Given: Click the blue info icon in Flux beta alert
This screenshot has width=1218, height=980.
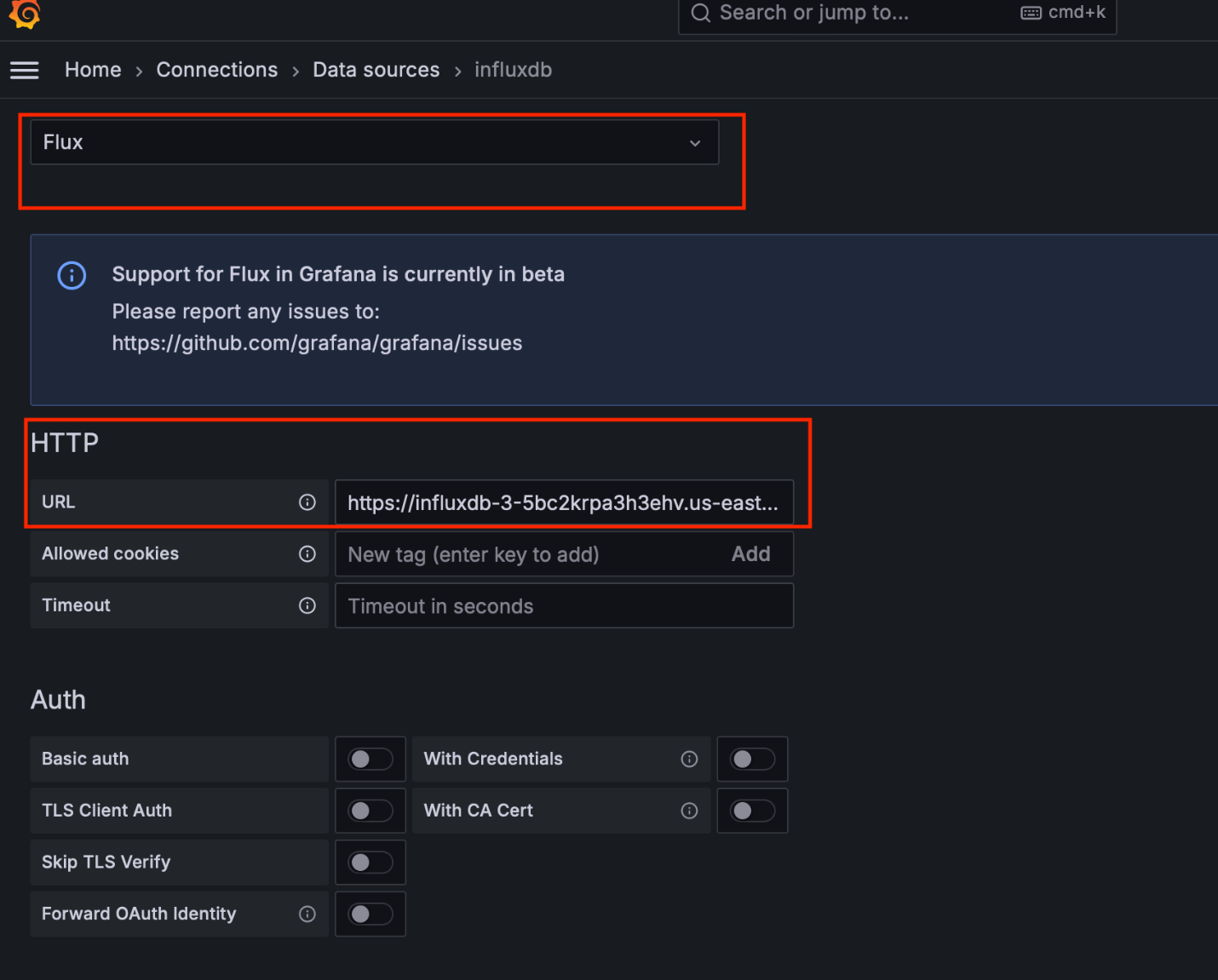Looking at the screenshot, I should (72, 275).
